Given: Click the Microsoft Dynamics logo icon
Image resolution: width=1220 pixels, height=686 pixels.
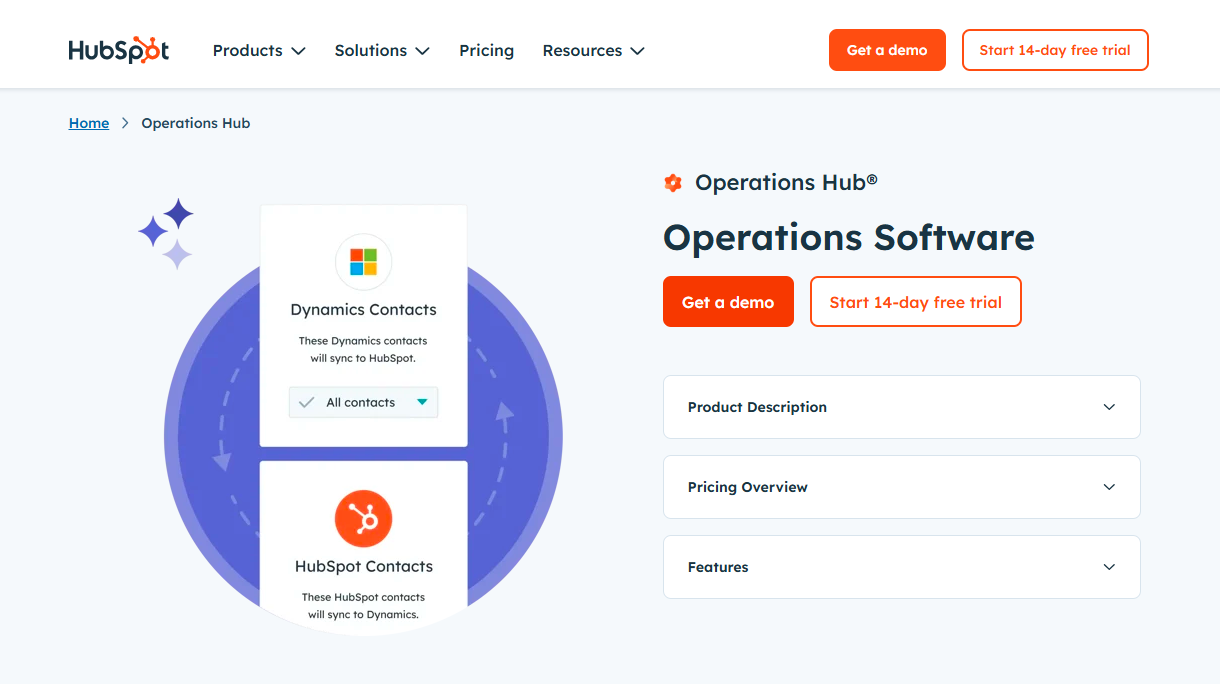Looking at the screenshot, I should 363,262.
